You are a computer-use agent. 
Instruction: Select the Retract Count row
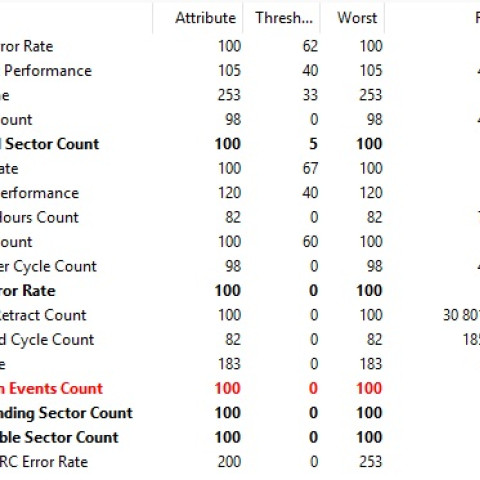(240, 315)
